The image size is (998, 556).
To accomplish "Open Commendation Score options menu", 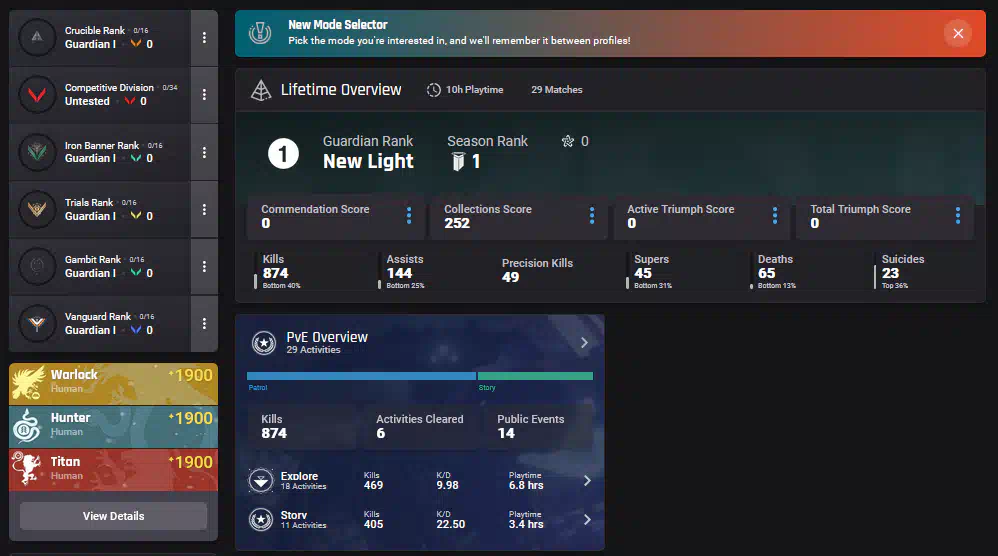I will [409, 216].
